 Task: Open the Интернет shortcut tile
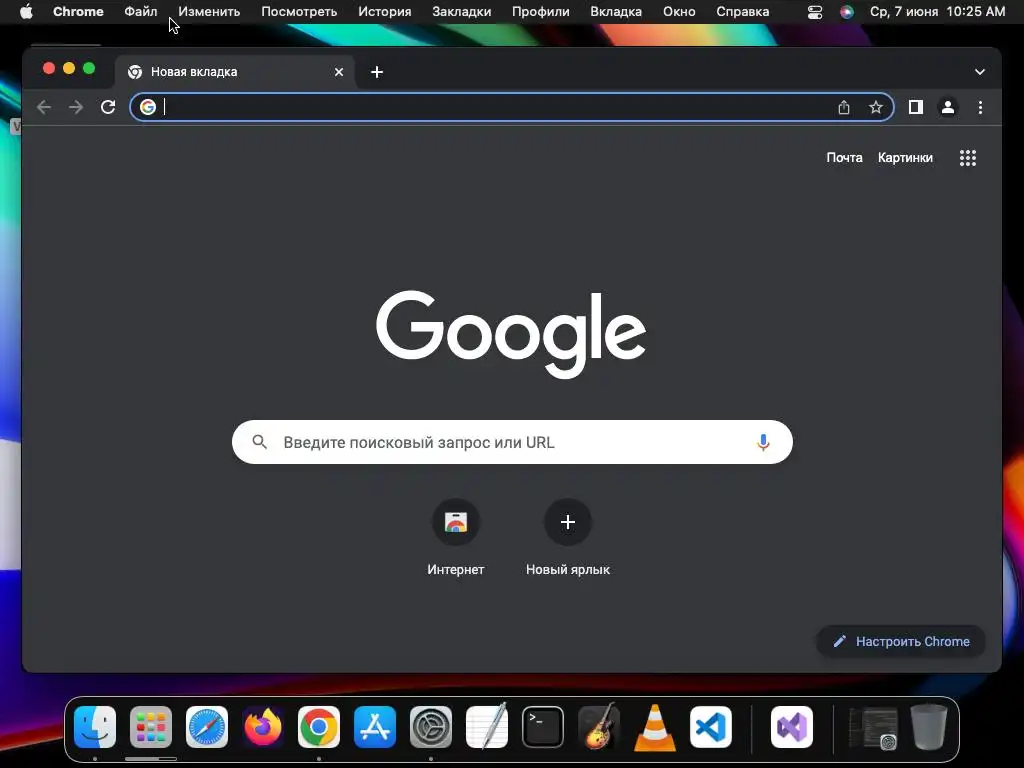tap(456, 537)
